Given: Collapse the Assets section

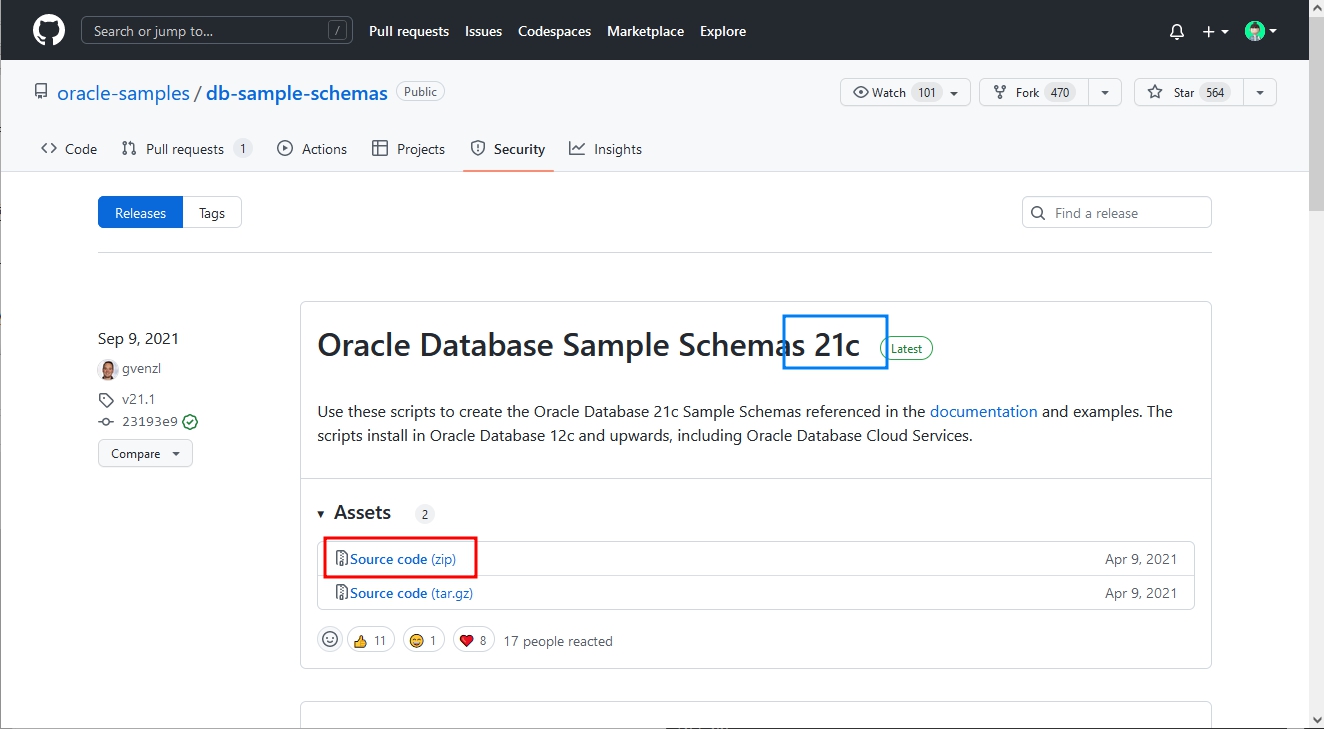Looking at the screenshot, I should tap(354, 513).
